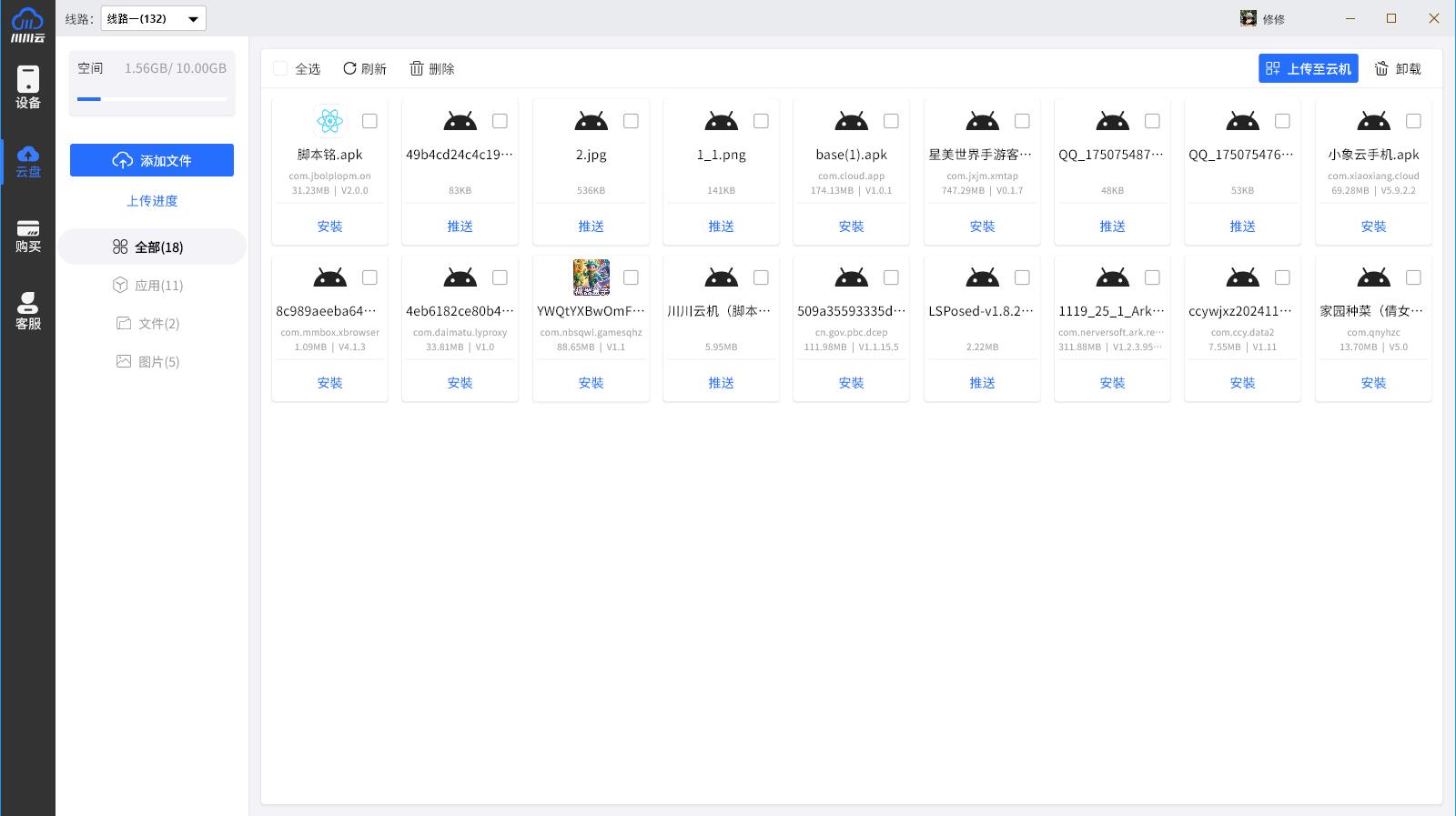Image resolution: width=1456 pixels, height=816 pixels.
Task: Select the checkbox for 小象云手机.apk
Action: 1413,121
